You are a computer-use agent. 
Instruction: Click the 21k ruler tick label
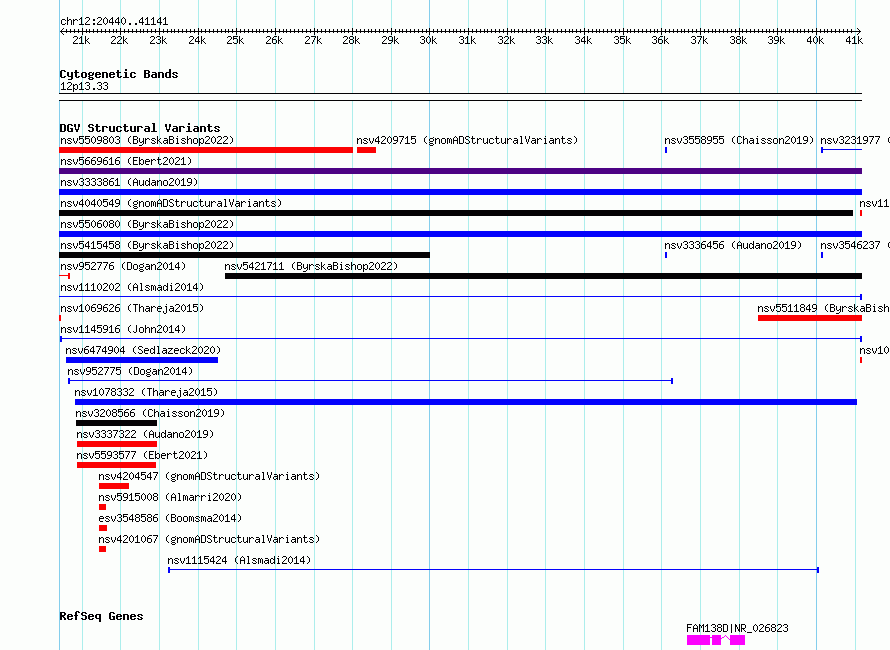(x=81, y=40)
